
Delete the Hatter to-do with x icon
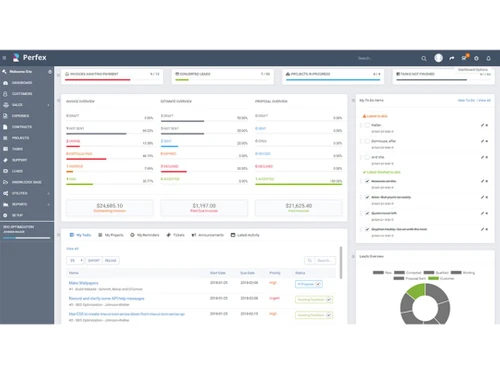pyautogui.click(x=487, y=125)
